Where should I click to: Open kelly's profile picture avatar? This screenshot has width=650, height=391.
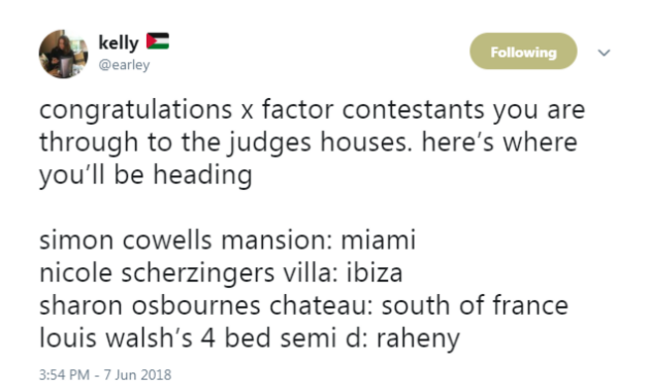click(x=63, y=54)
